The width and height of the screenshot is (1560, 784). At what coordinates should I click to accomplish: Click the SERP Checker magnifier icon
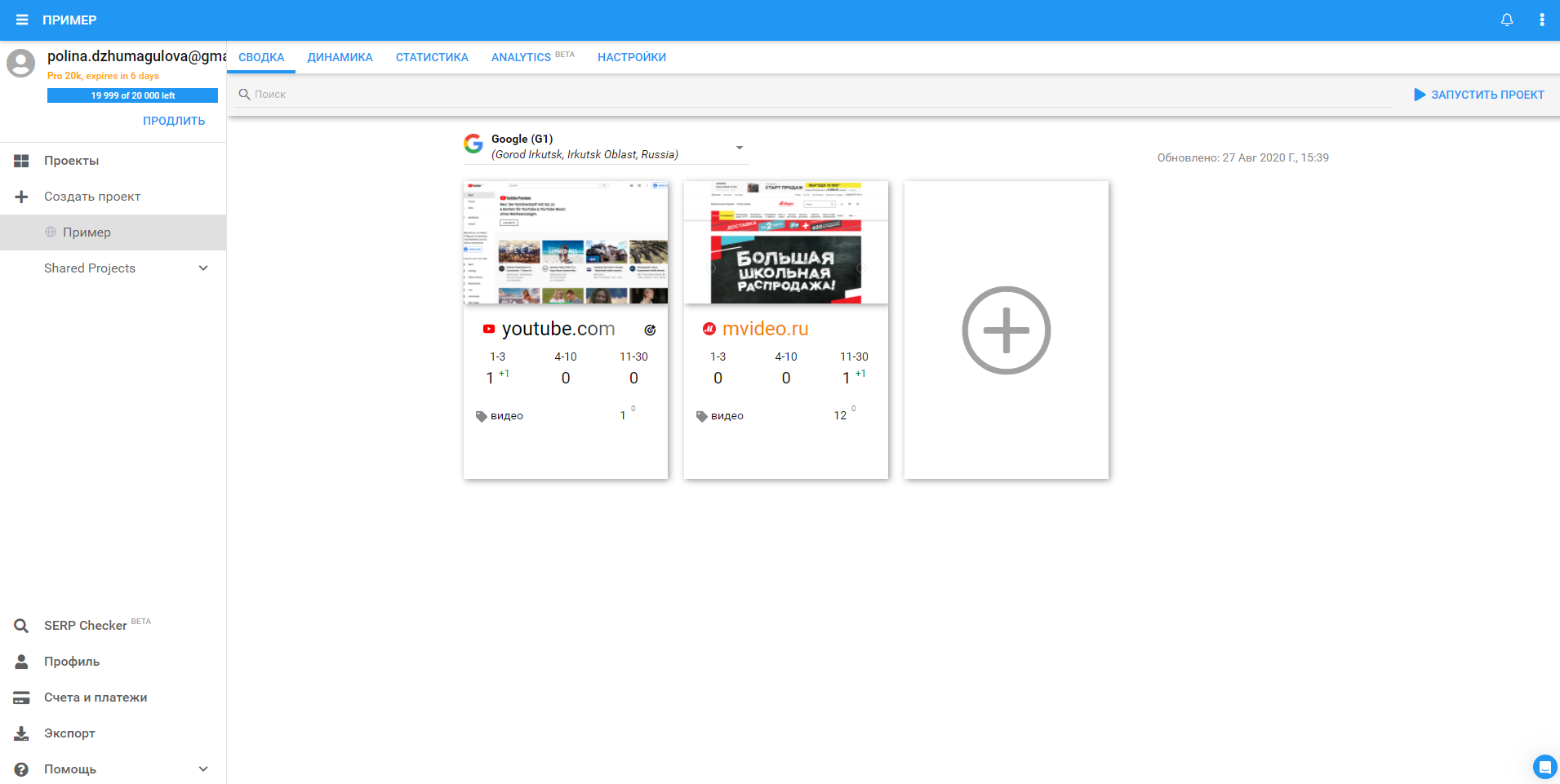pyautogui.click(x=21, y=626)
